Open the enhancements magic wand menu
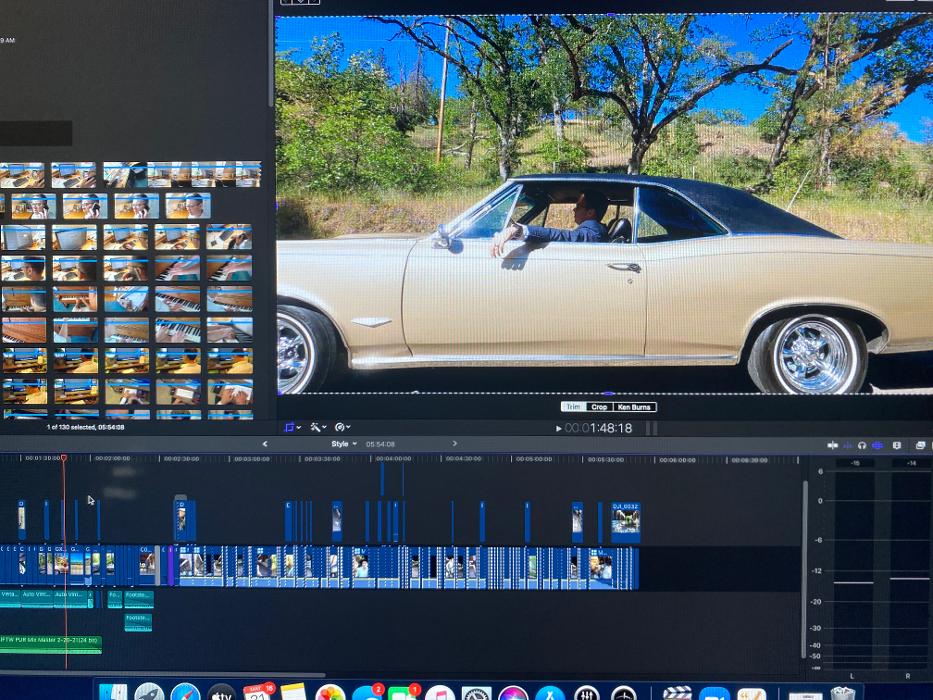 pos(318,427)
